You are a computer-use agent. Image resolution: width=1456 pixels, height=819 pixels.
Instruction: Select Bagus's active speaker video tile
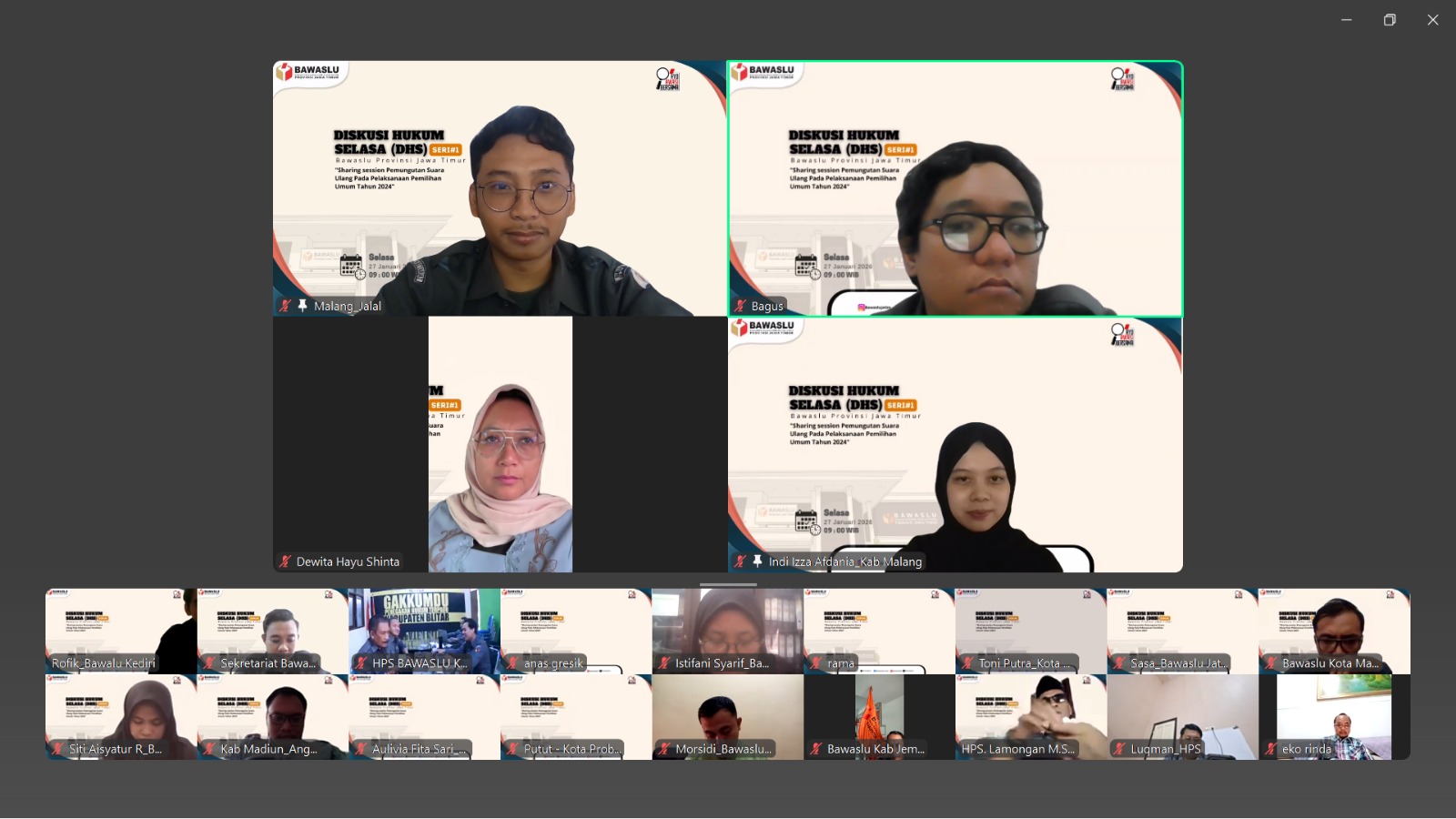point(955,188)
